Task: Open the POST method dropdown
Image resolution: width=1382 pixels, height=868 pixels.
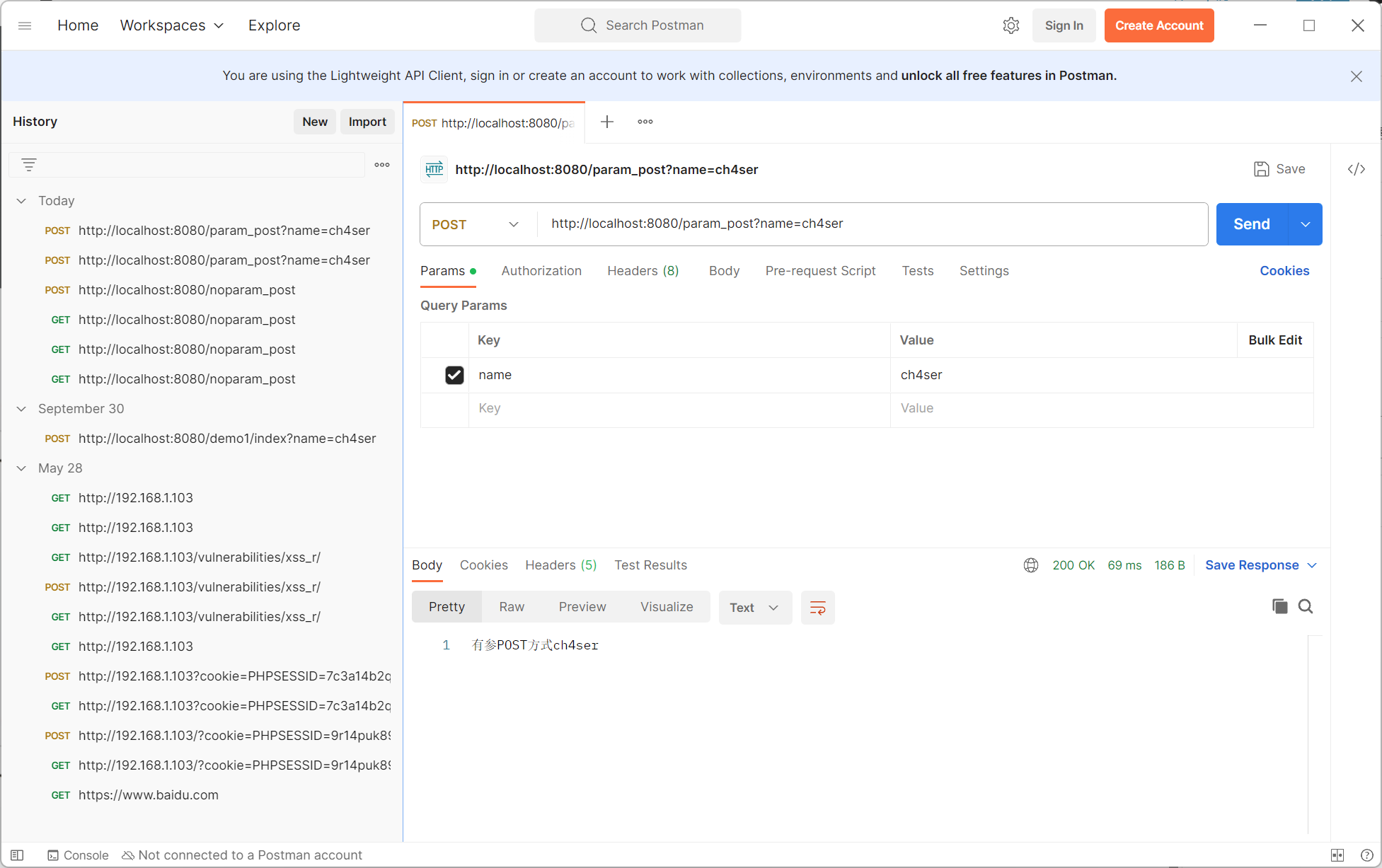Action: pos(476,224)
